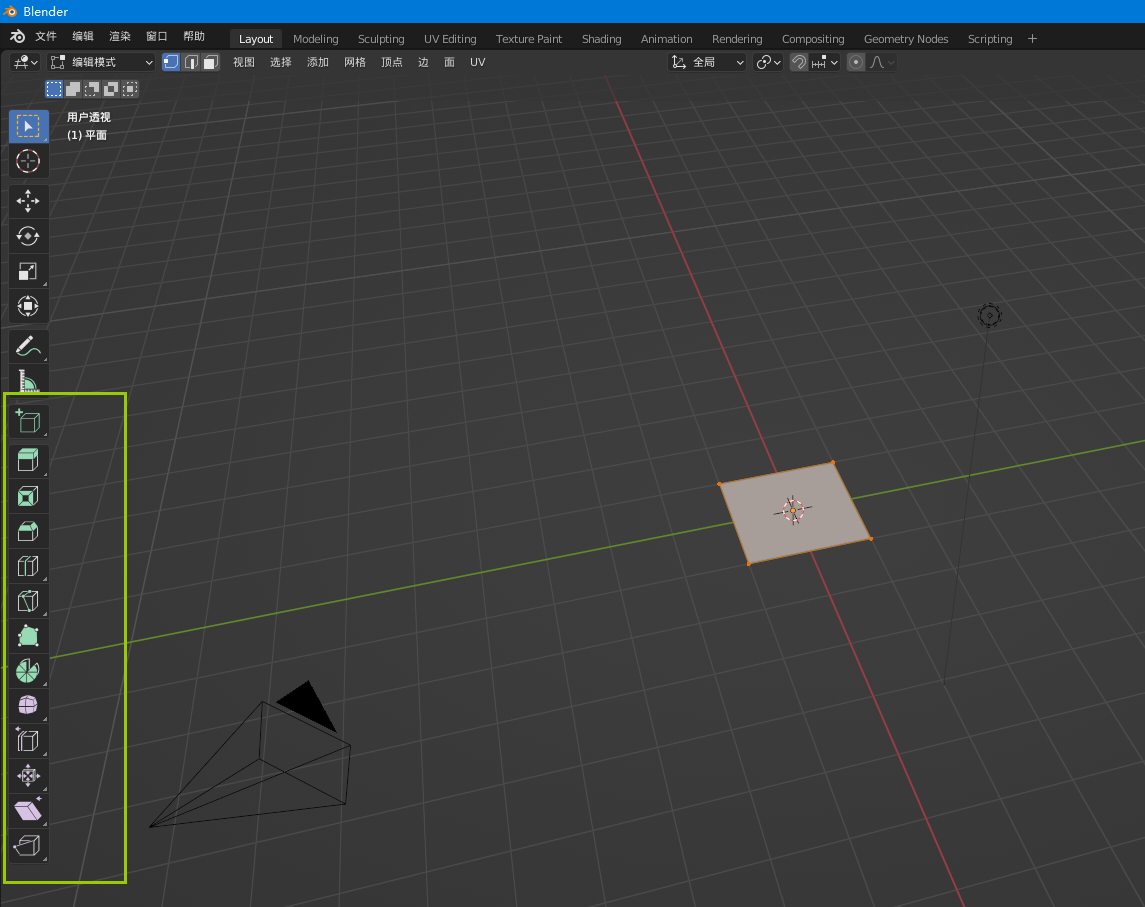Set selection mode to subtract

coord(92,89)
